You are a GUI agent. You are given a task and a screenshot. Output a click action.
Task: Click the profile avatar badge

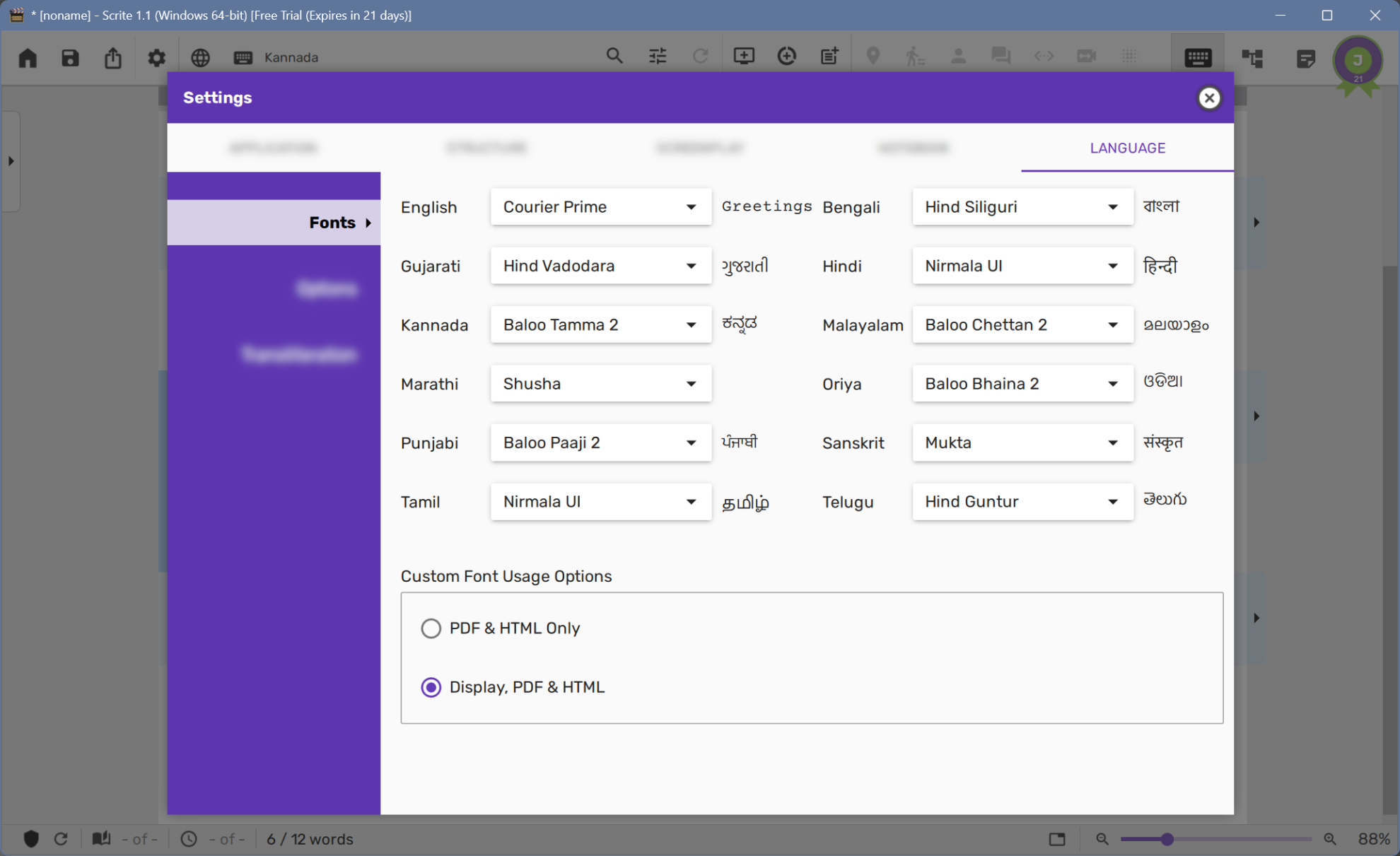1356,62
